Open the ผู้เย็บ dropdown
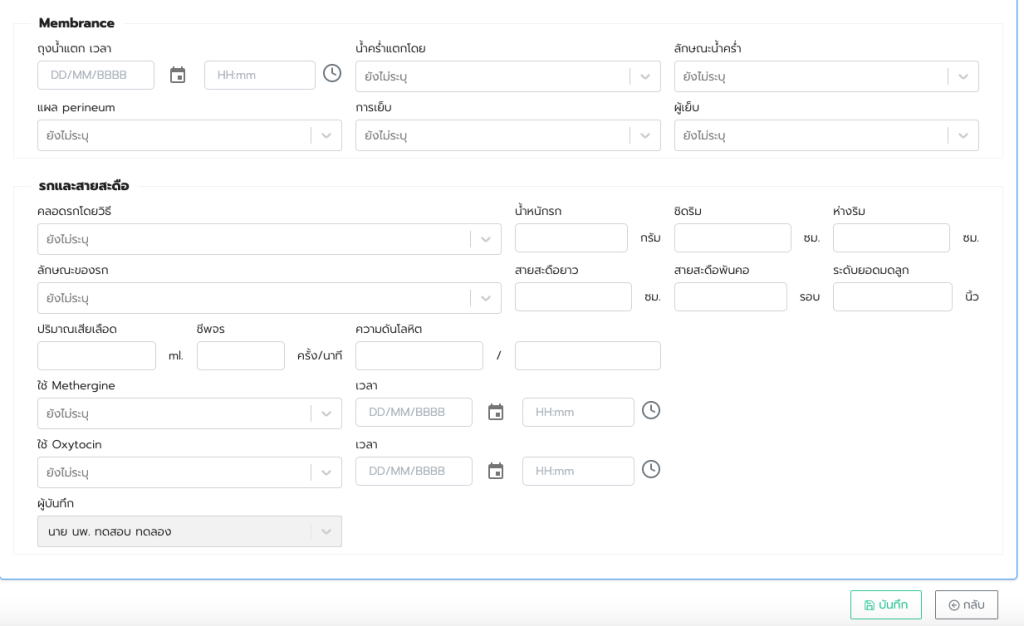 click(x=825, y=136)
